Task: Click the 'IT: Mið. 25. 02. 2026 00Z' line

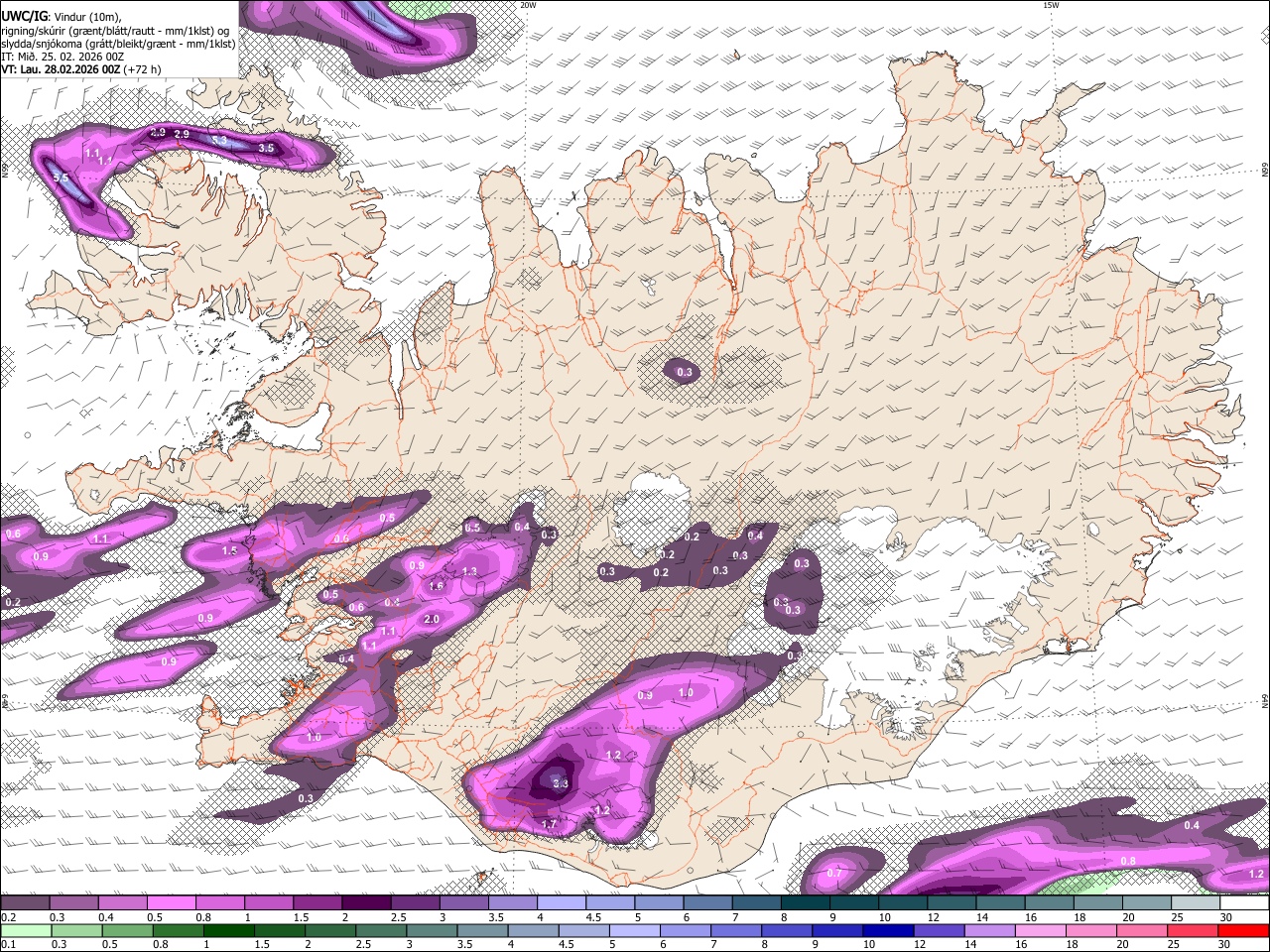Action: click(61, 57)
